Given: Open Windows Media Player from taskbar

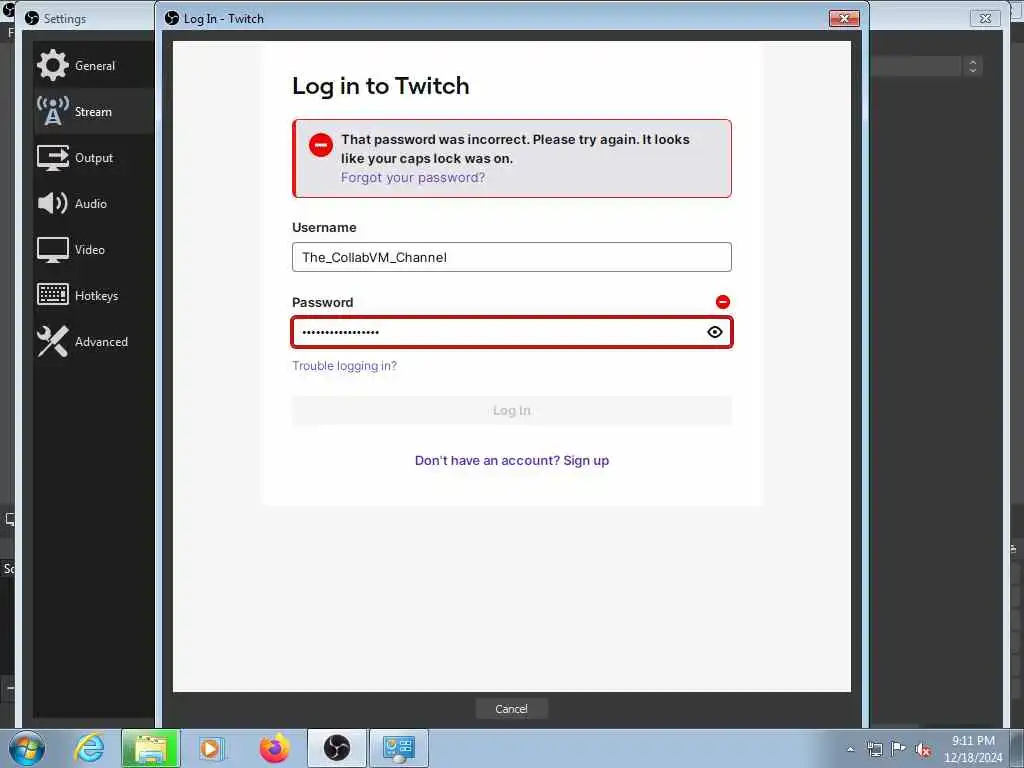Looking at the screenshot, I should point(211,748).
